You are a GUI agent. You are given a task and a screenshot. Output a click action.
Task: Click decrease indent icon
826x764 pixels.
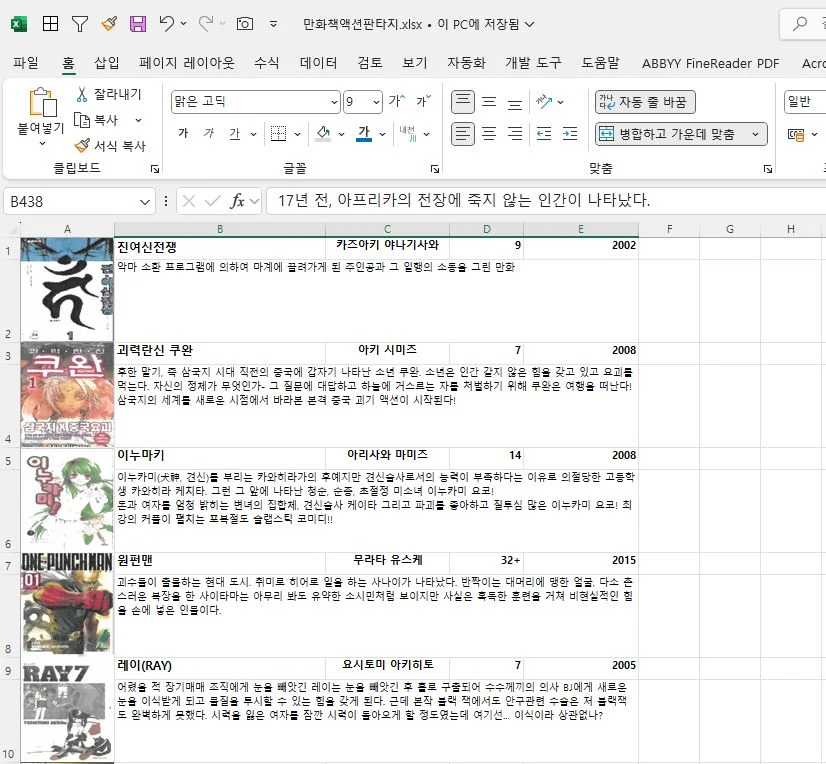[544, 134]
